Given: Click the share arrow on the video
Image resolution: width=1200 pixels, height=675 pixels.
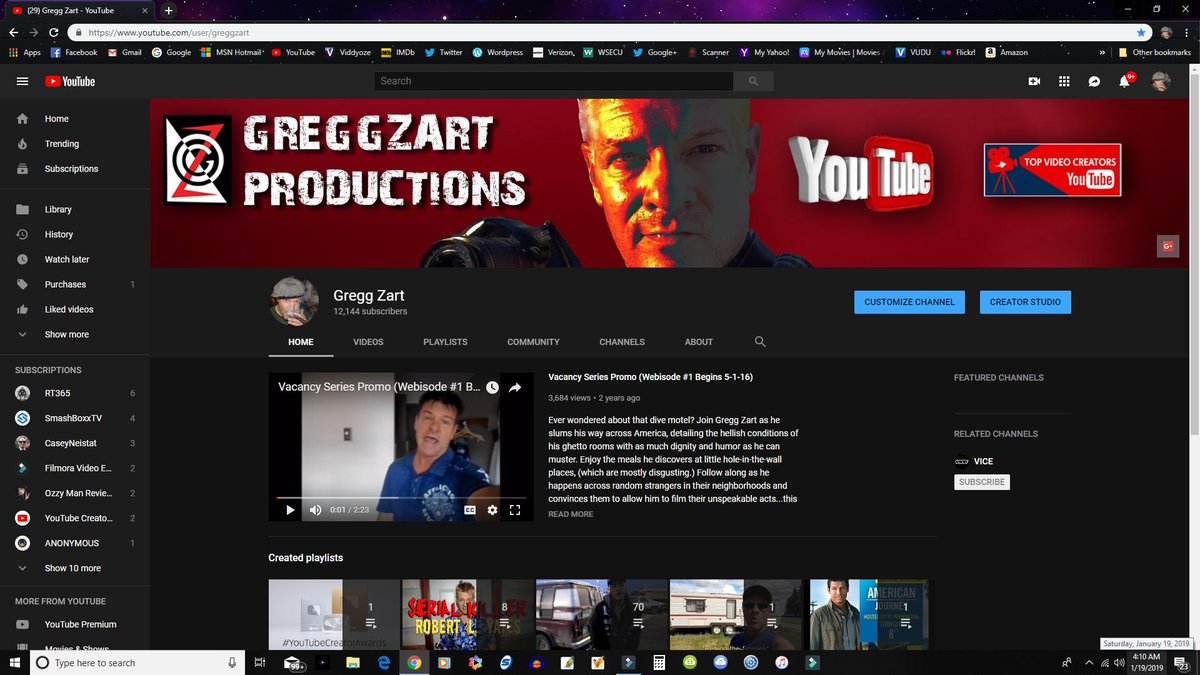Looking at the screenshot, I should click(x=515, y=387).
